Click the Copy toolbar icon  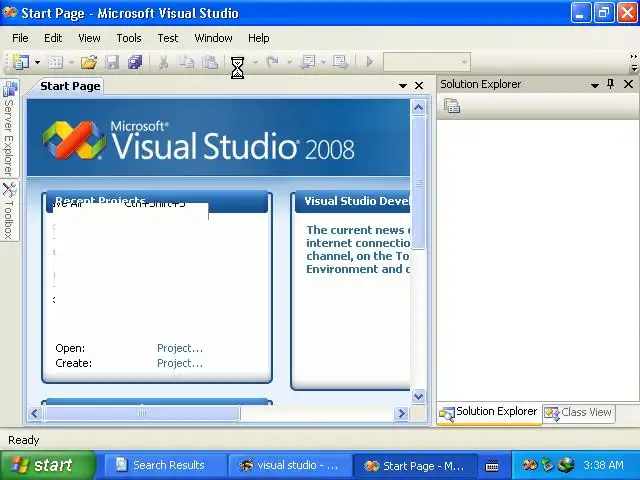click(x=187, y=62)
